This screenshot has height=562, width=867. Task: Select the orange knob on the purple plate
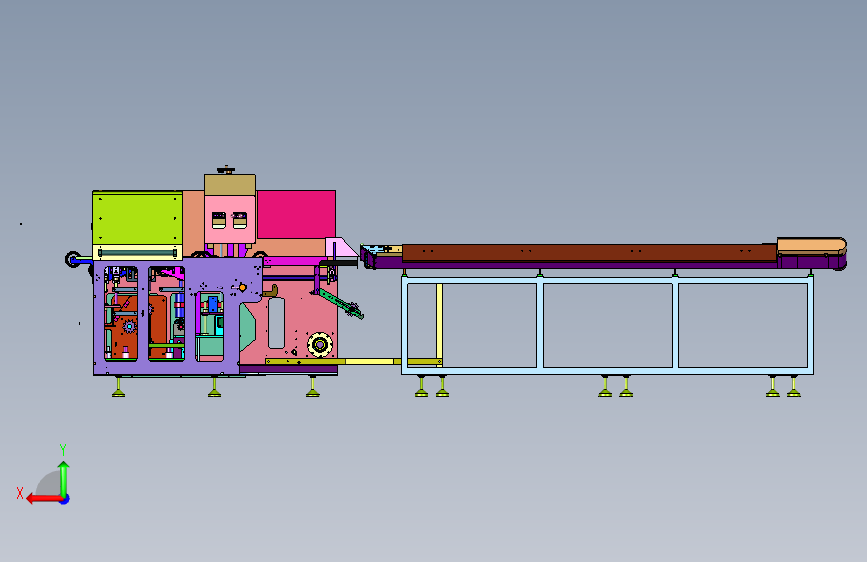(x=242, y=288)
